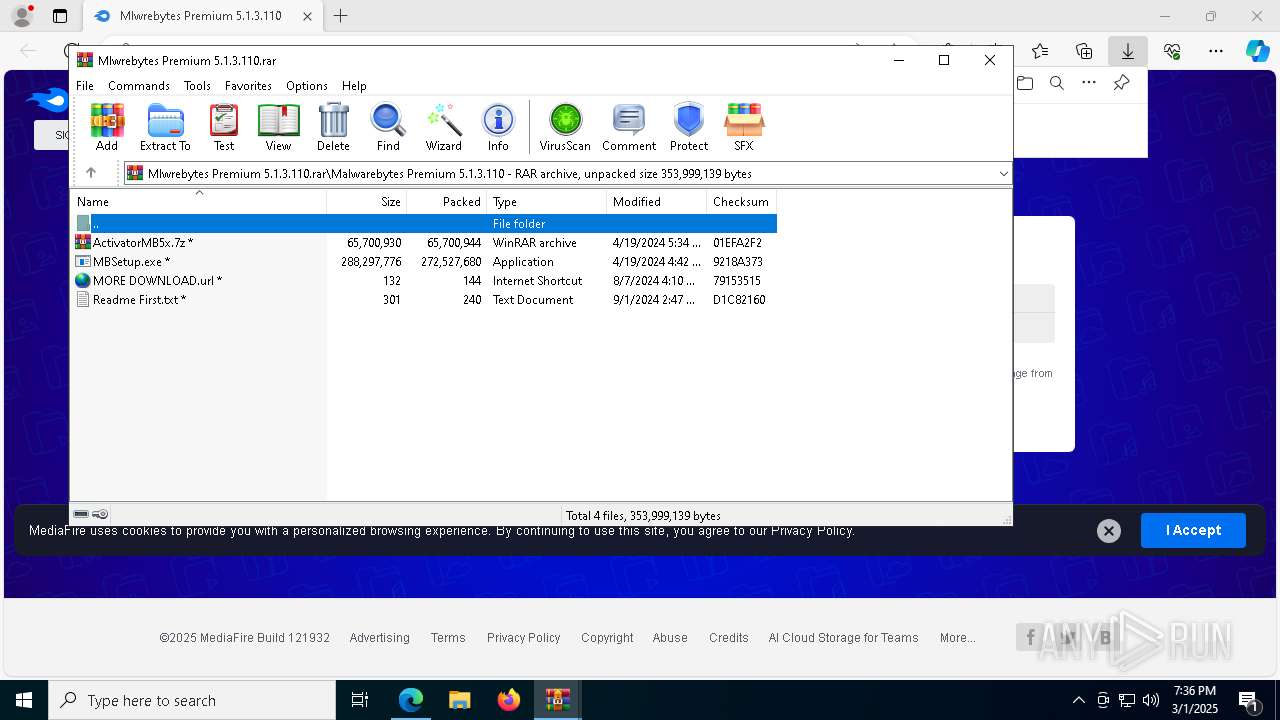Sort by the Type column header
This screenshot has width=1280, height=720.
(x=547, y=202)
